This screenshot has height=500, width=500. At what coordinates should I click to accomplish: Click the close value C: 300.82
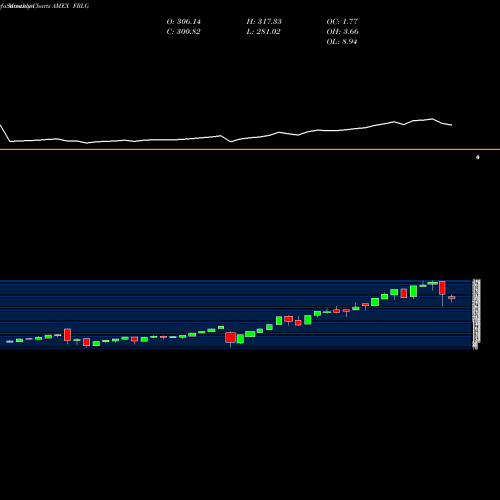pos(183,32)
